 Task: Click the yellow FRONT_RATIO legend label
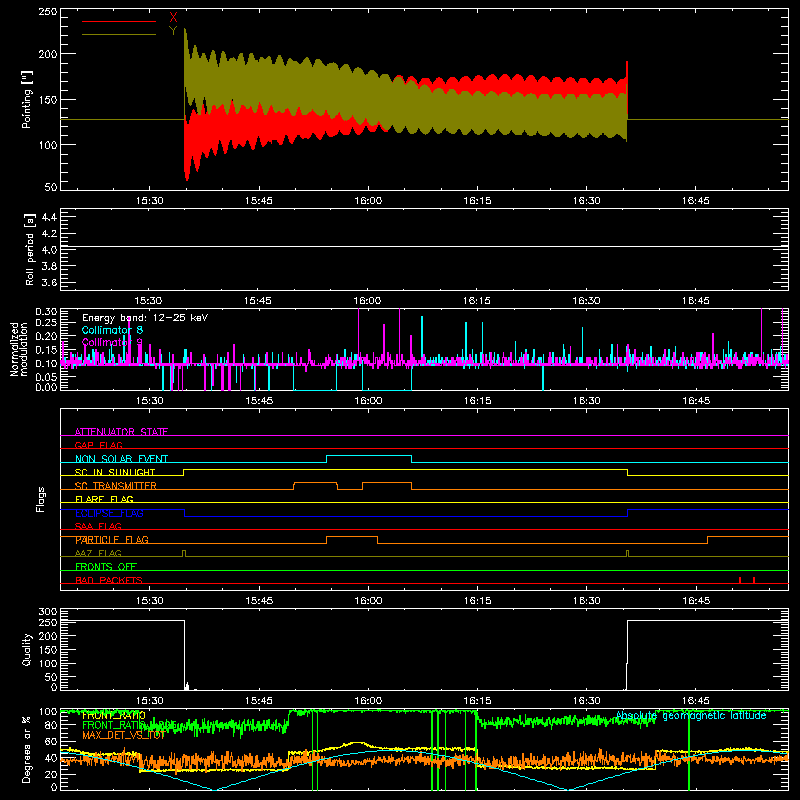114,715
